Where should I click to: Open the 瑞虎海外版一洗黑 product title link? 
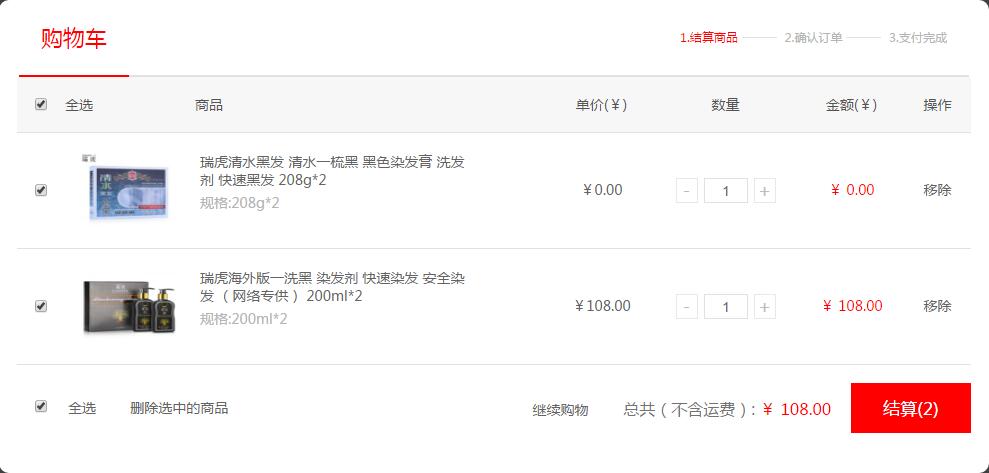(332, 287)
